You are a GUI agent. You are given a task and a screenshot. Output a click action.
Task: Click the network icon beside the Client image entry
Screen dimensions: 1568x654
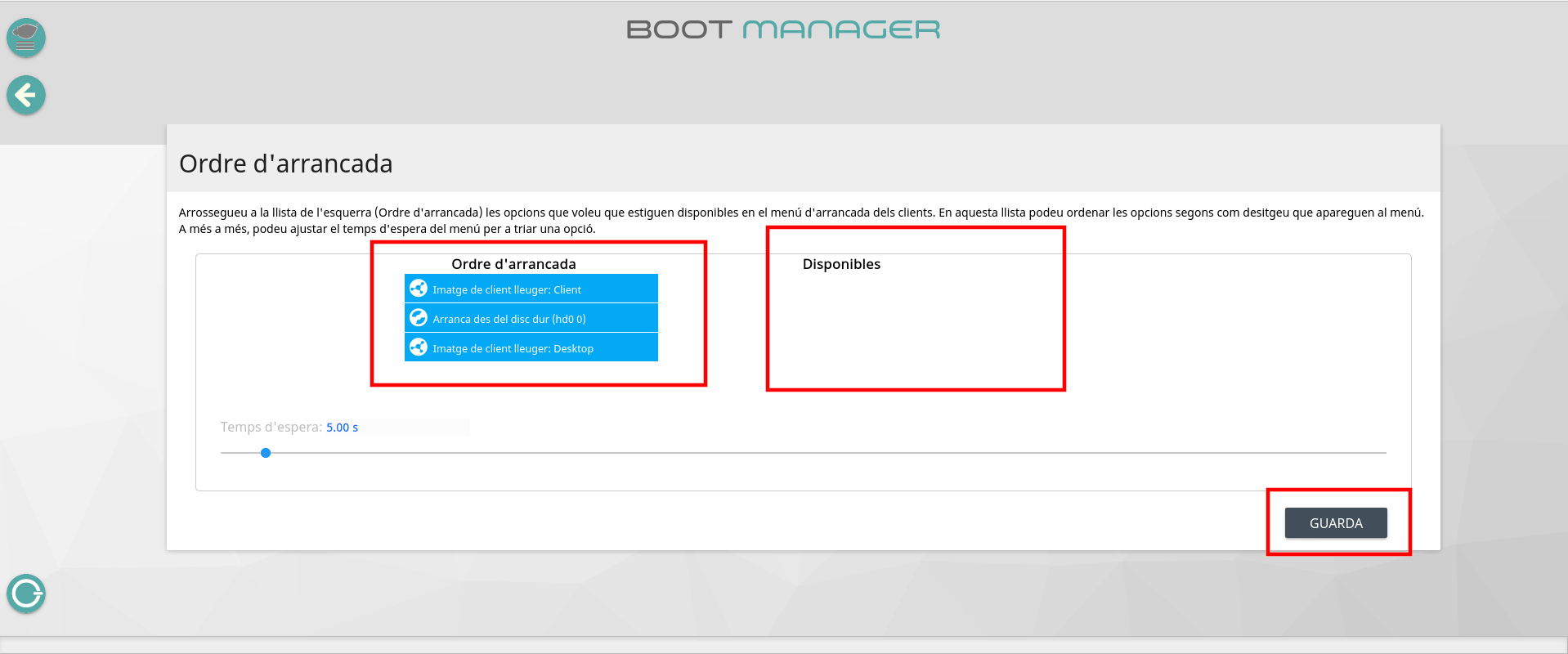coord(419,289)
